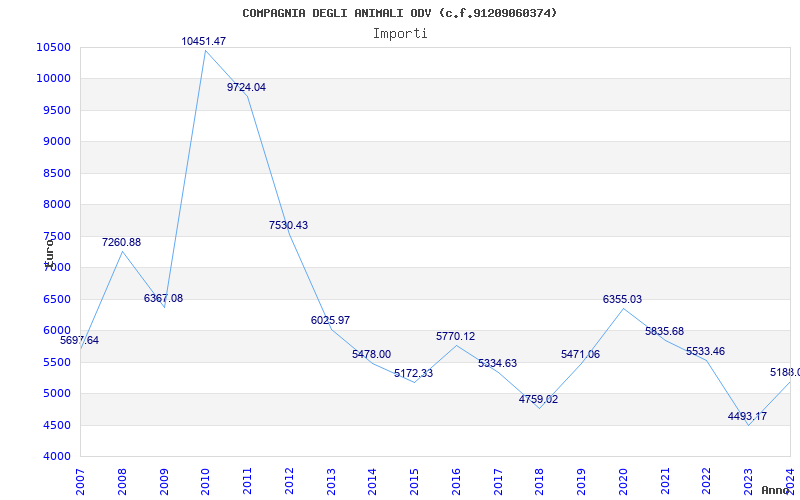800x500 pixels.
Task: Click the x-axis year 2010
Action: [x=205, y=482]
